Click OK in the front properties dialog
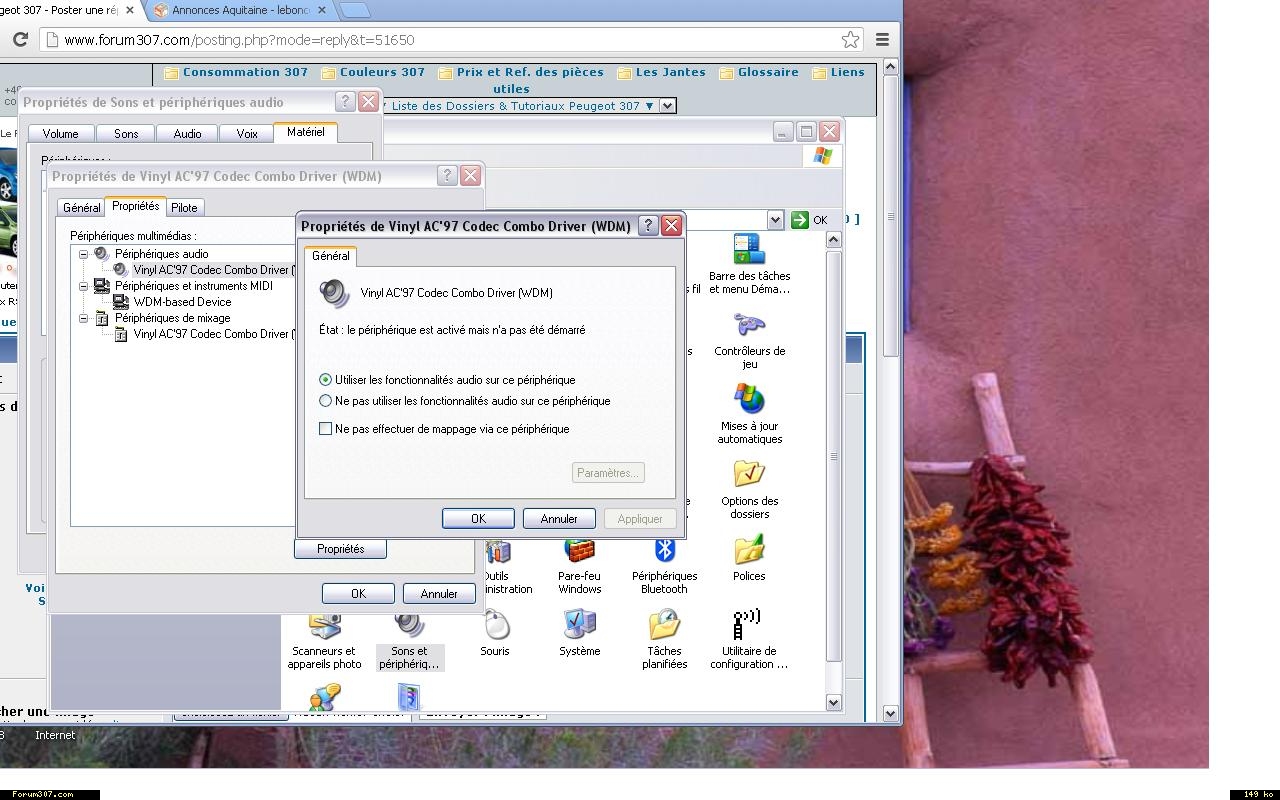This screenshot has width=1280, height=800. (478, 519)
